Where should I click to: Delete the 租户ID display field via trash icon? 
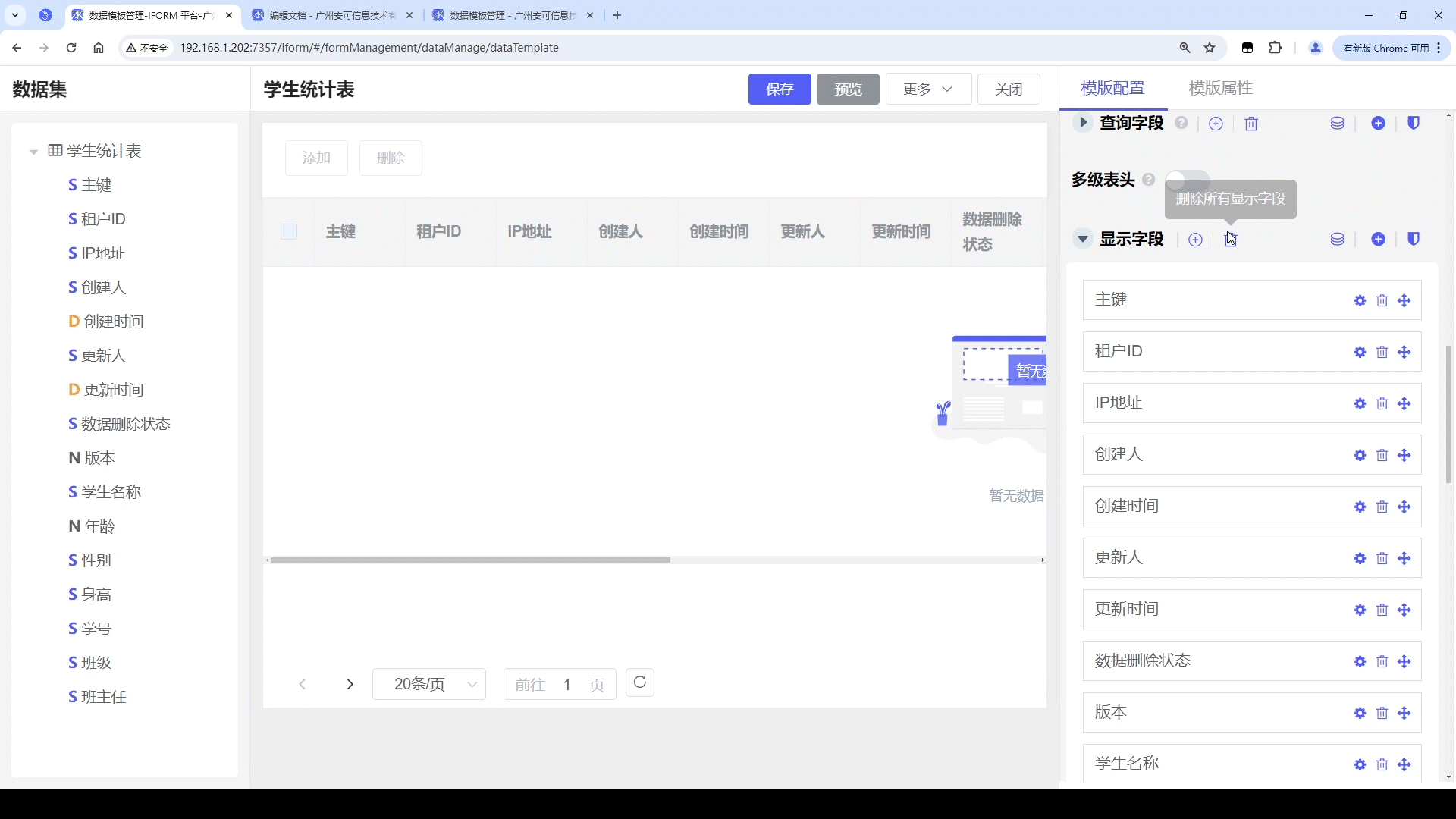click(x=1382, y=353)
